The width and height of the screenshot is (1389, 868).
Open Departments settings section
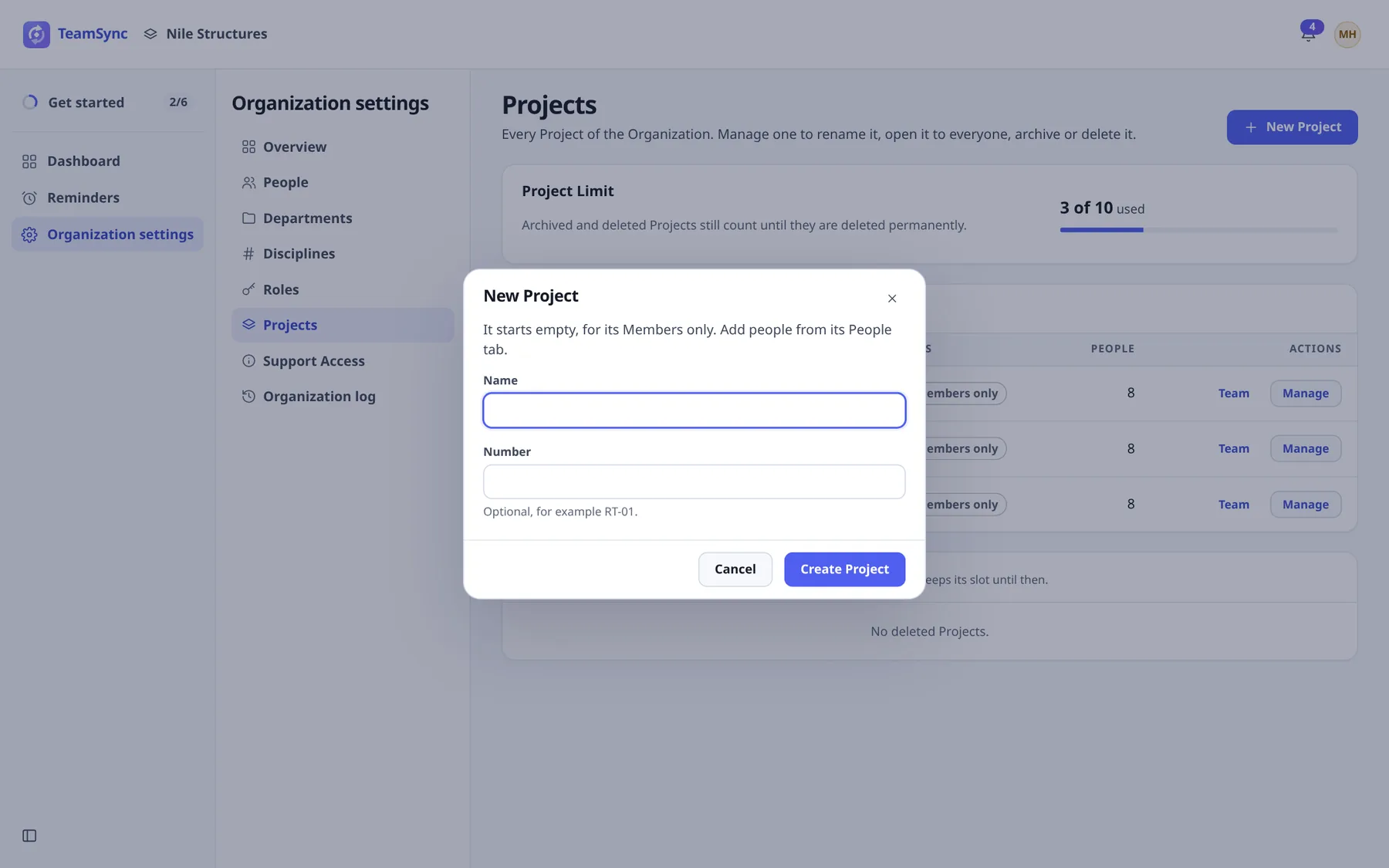tap(343, 218)
